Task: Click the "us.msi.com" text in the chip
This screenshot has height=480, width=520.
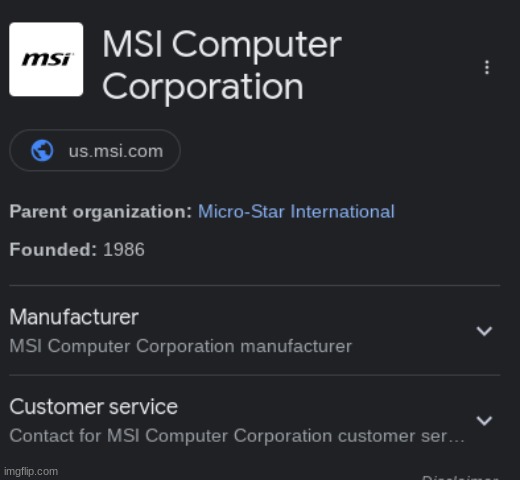Action: tap(116, 151)
